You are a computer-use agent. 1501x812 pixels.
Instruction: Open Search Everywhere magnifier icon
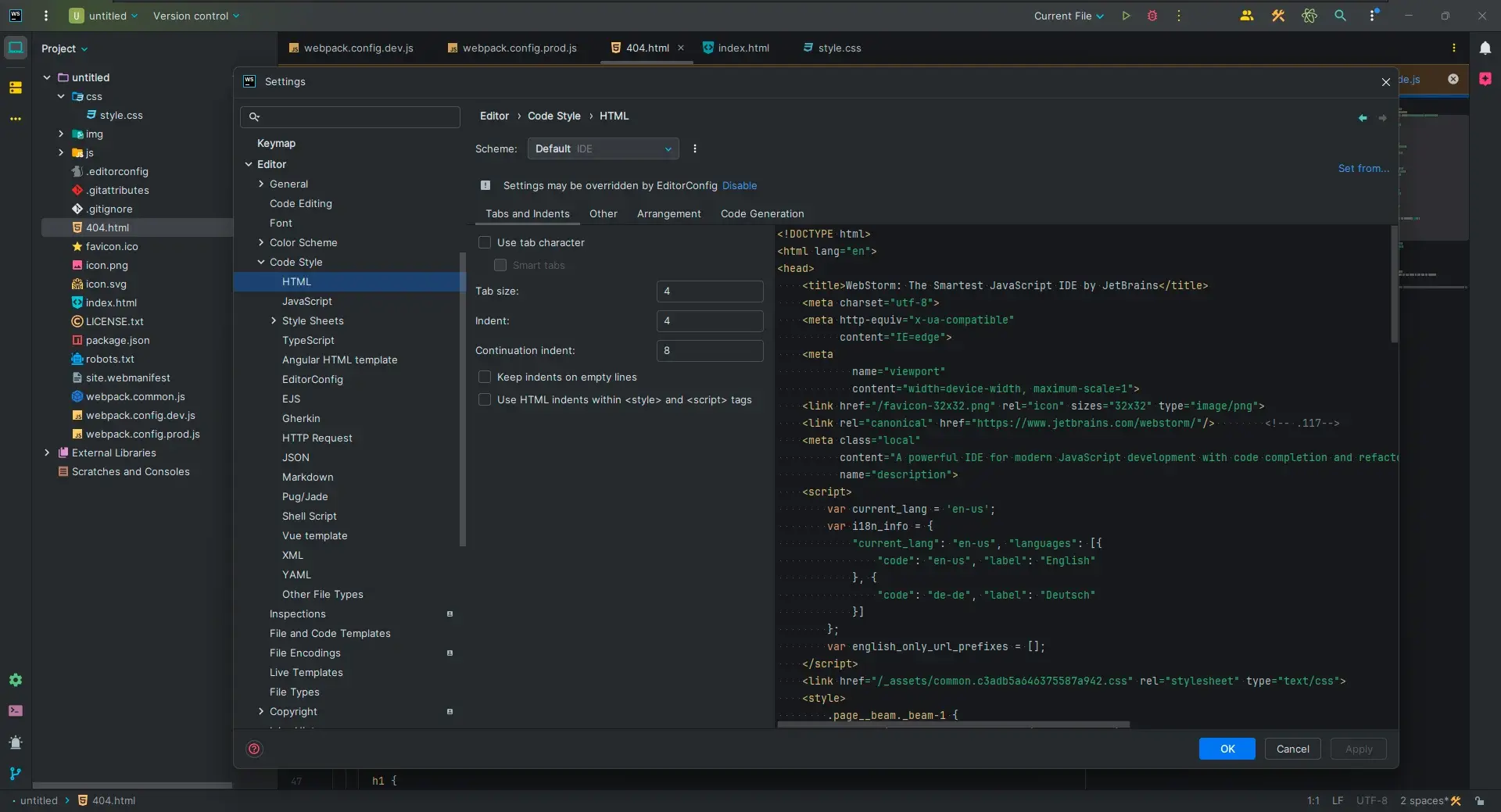pyautogui.click(x=1340, y=16)
